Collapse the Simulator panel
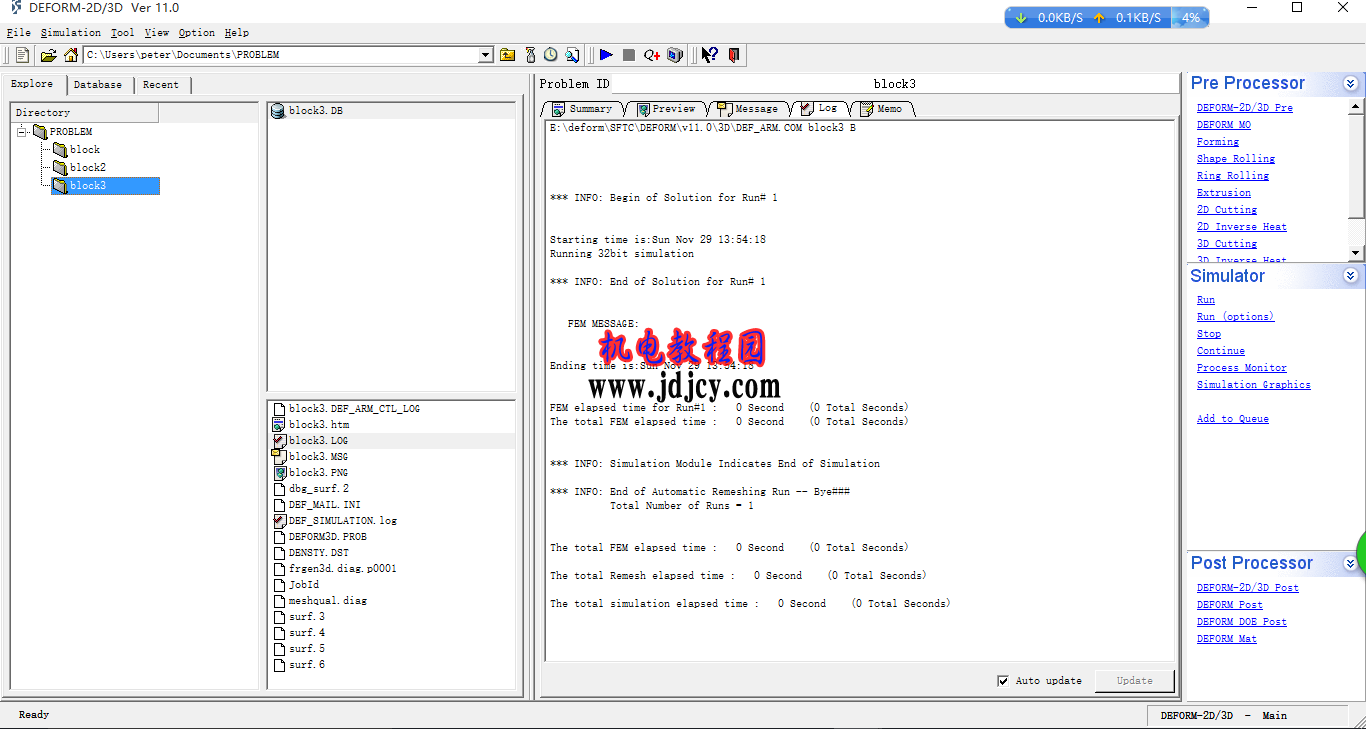 point(1351,276)
